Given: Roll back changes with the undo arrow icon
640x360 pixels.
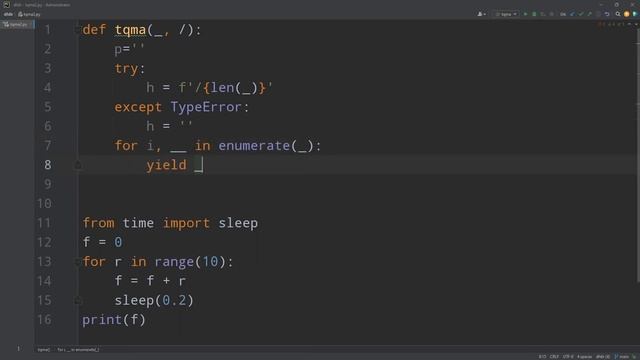Looking at the screenshot, I should click(607, 14).
